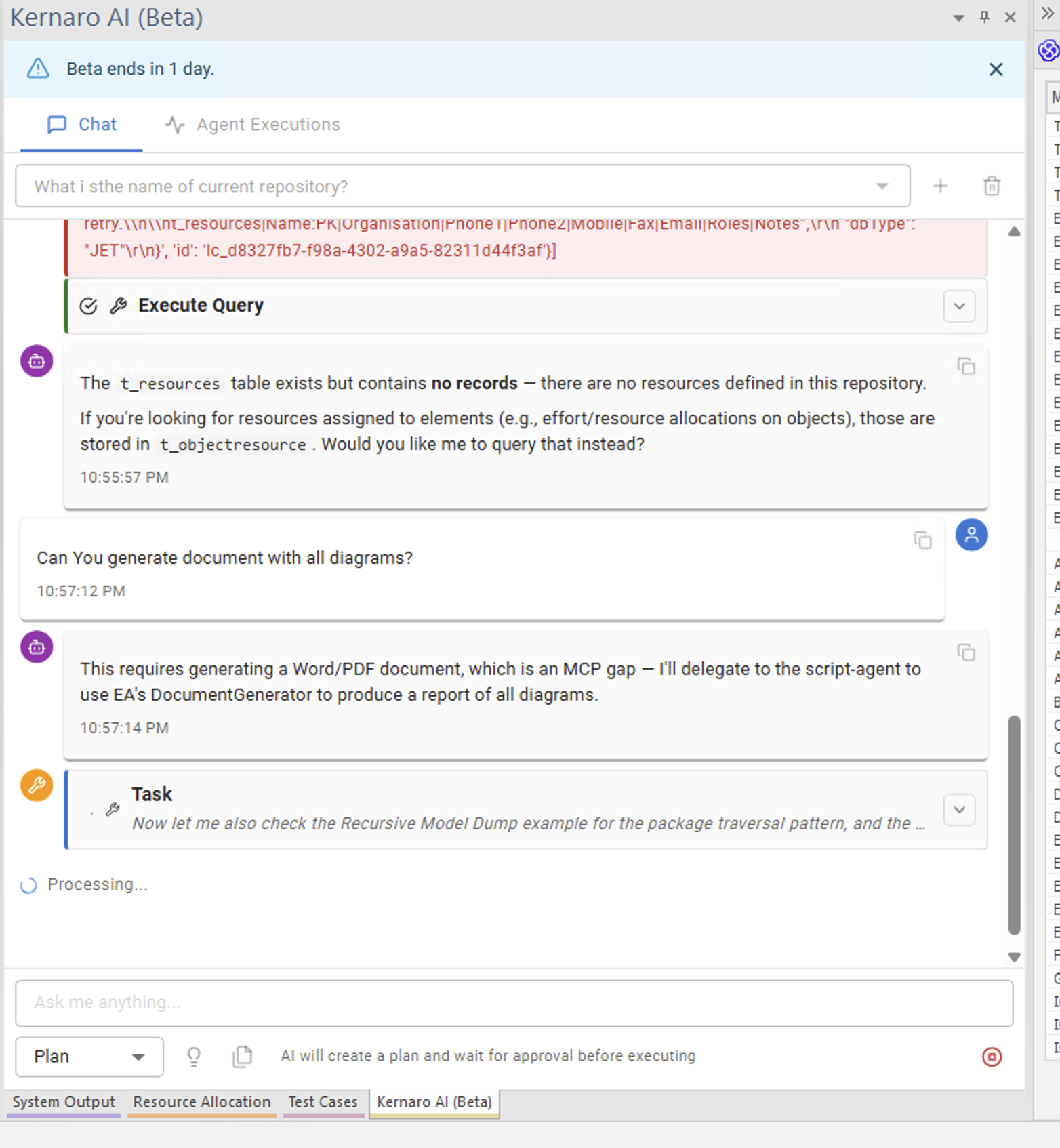
Task: Focus the Ask me anything input box
Action: point(514,1003)
